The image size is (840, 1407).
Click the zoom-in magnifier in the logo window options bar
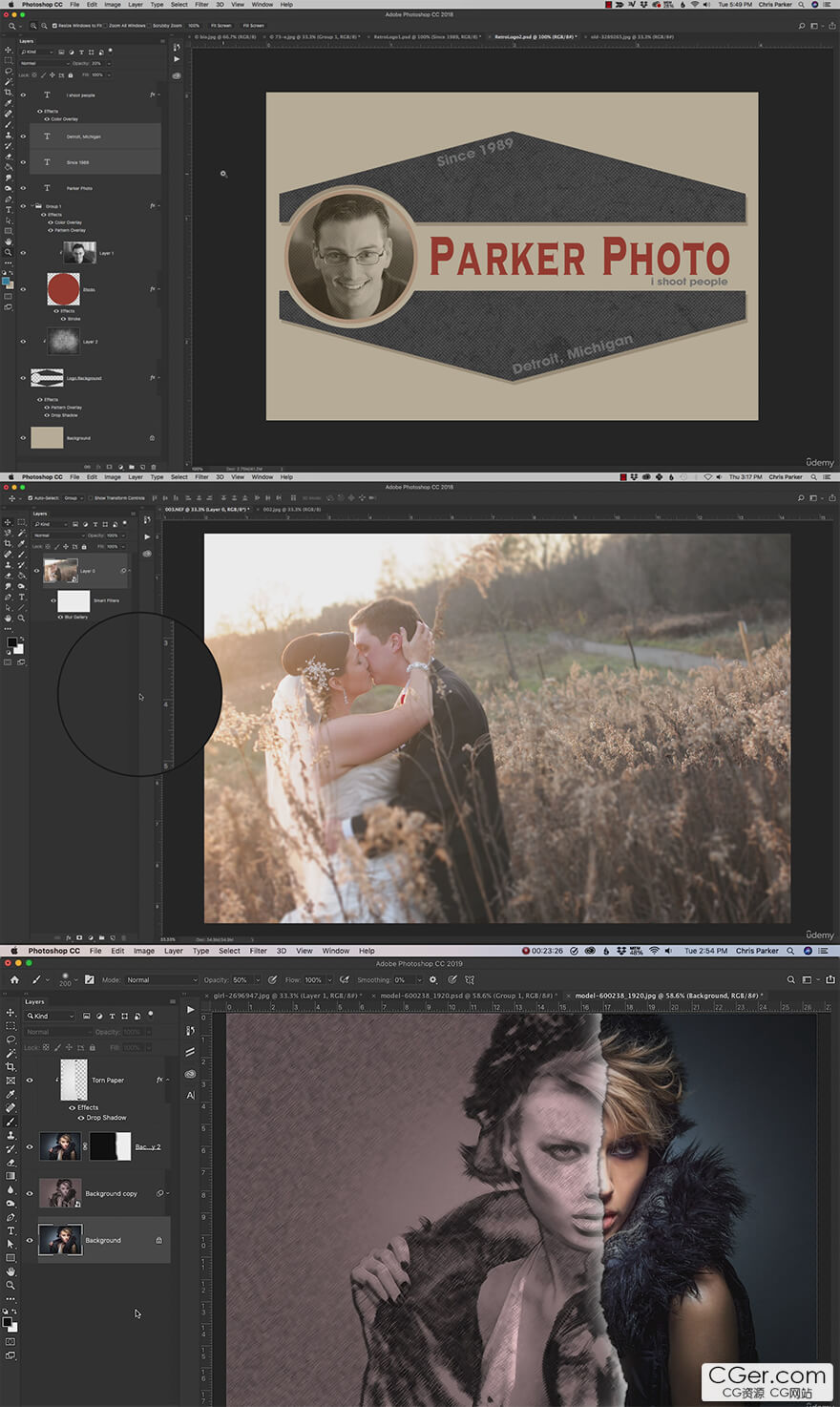[34, 26]
